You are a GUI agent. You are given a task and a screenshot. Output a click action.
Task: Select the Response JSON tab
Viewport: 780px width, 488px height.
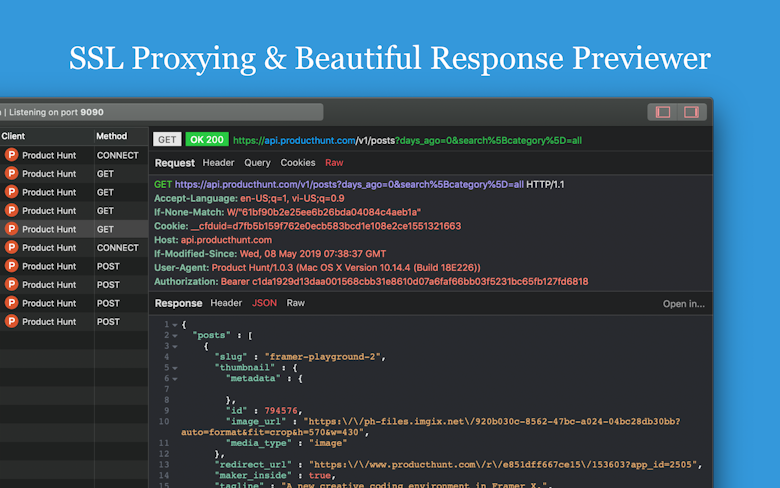click(x=264, y=303)
